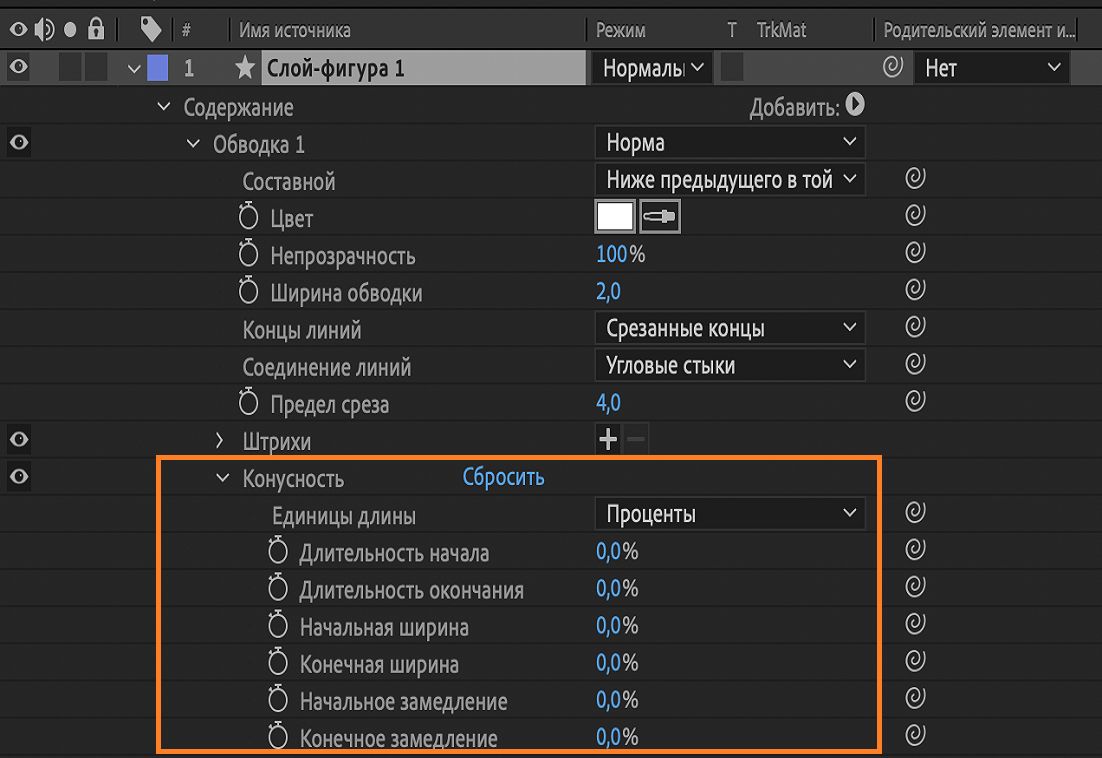
Task: Open the Единицы длины Проценты dropdown
Action: pos(730,514)
